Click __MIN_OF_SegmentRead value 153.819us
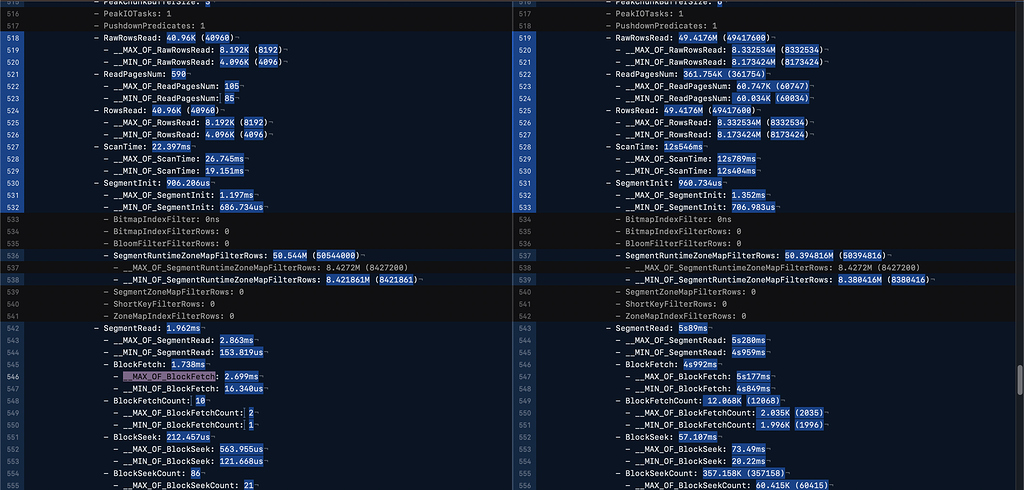This screenshot has width=1024, height=490. (x=241, y=353)
